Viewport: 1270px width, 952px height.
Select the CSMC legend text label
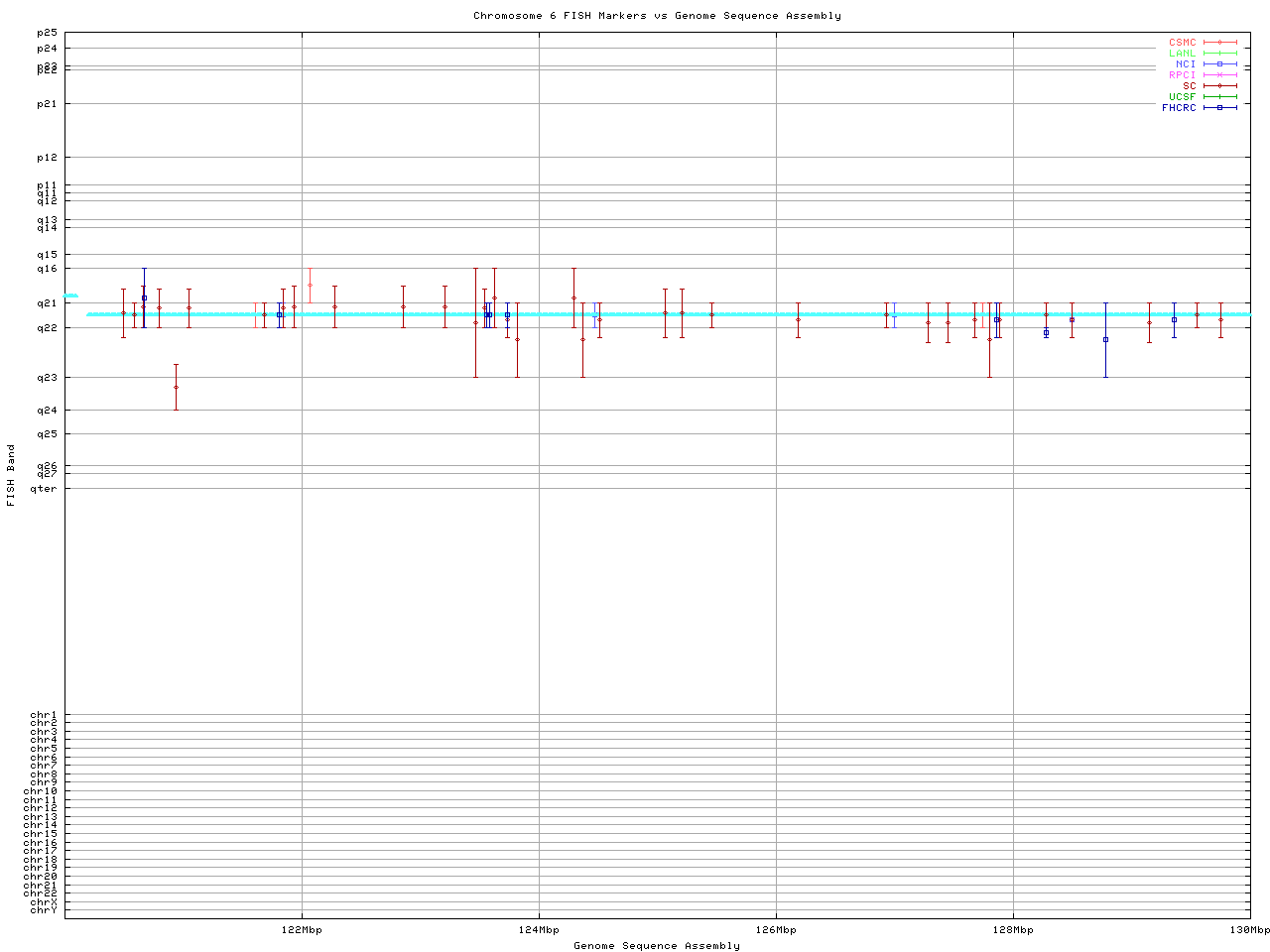click(1182, 43)
